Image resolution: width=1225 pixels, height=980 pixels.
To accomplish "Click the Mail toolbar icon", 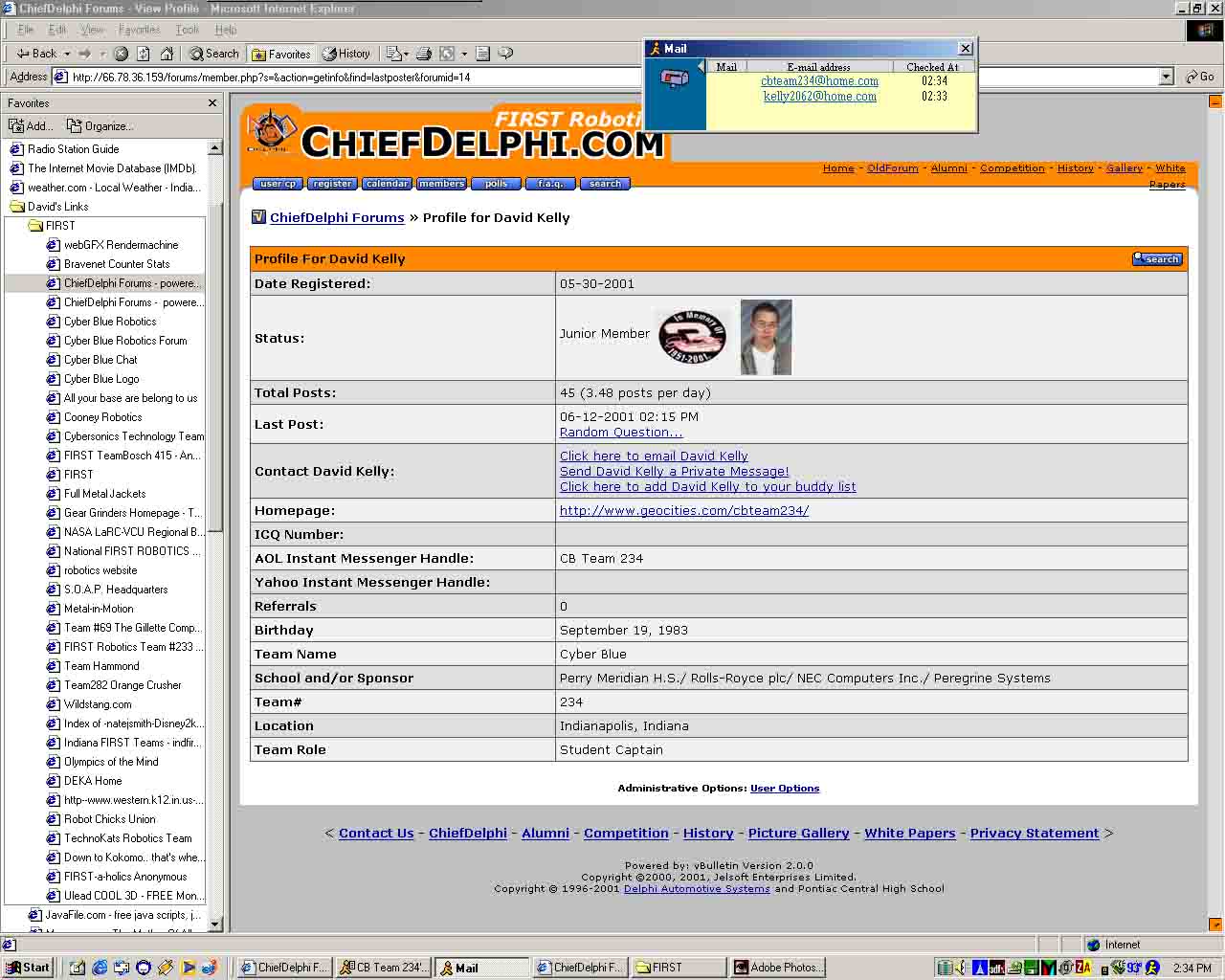I will tap(392, 54).
